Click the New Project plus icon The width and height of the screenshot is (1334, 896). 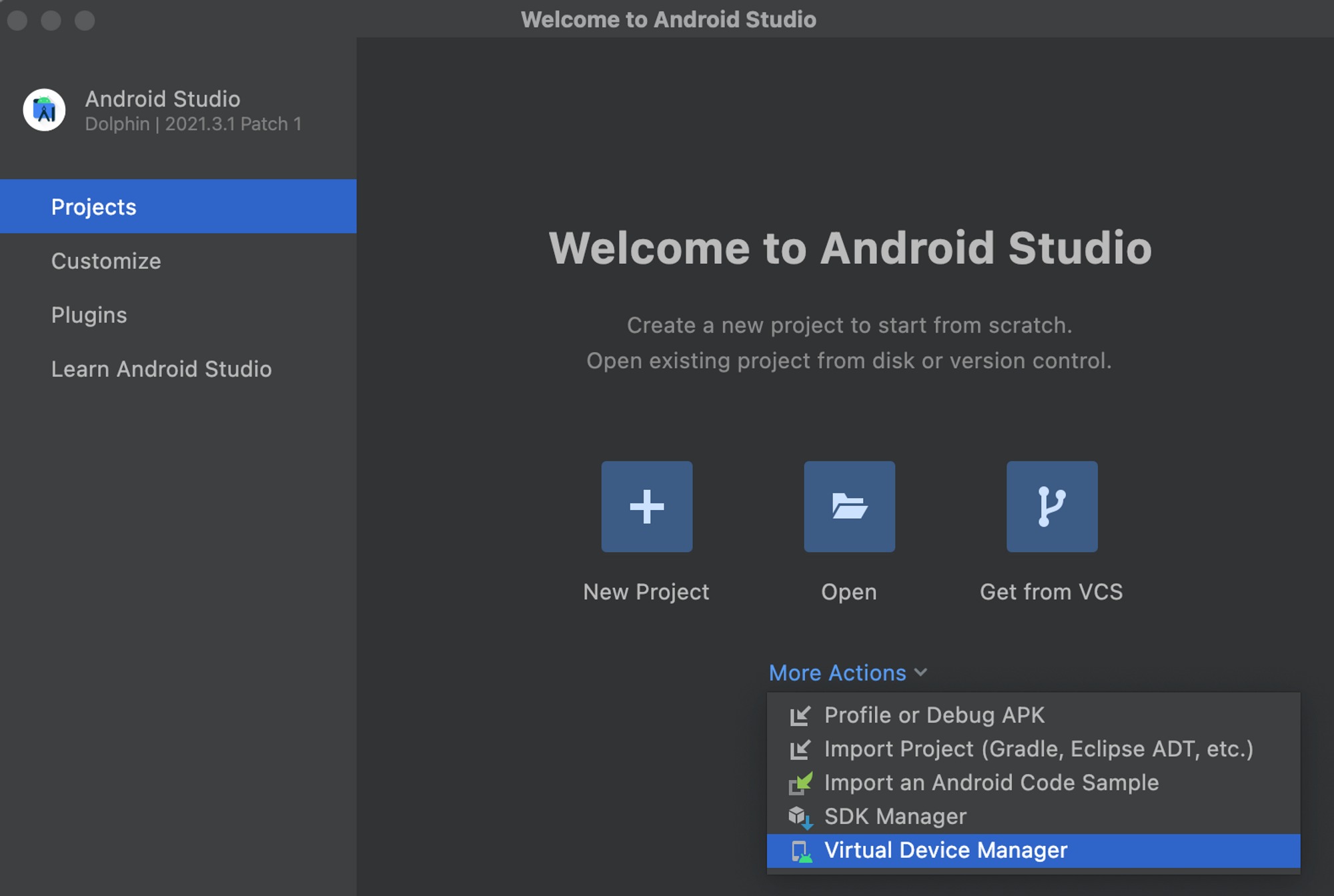pyautogui.click(x=646, y=506)
